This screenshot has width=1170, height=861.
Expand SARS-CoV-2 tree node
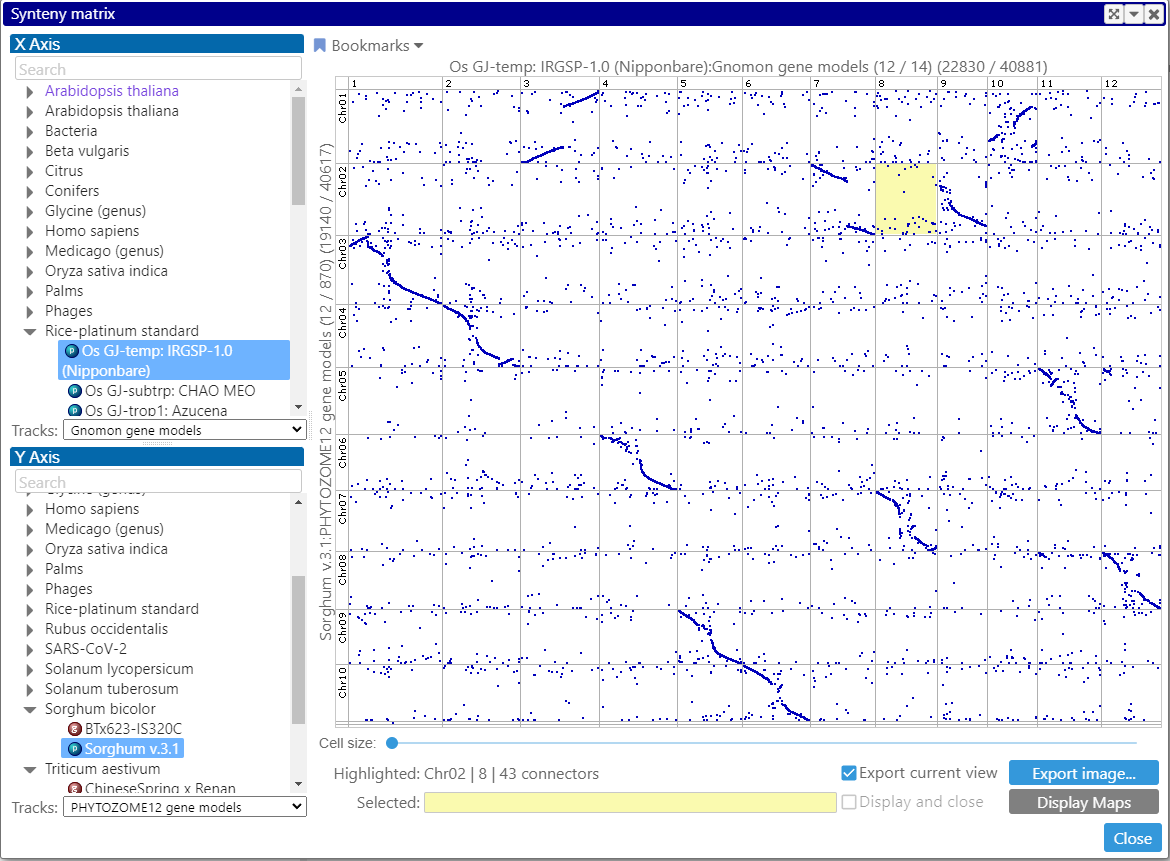tap(30, 650)
